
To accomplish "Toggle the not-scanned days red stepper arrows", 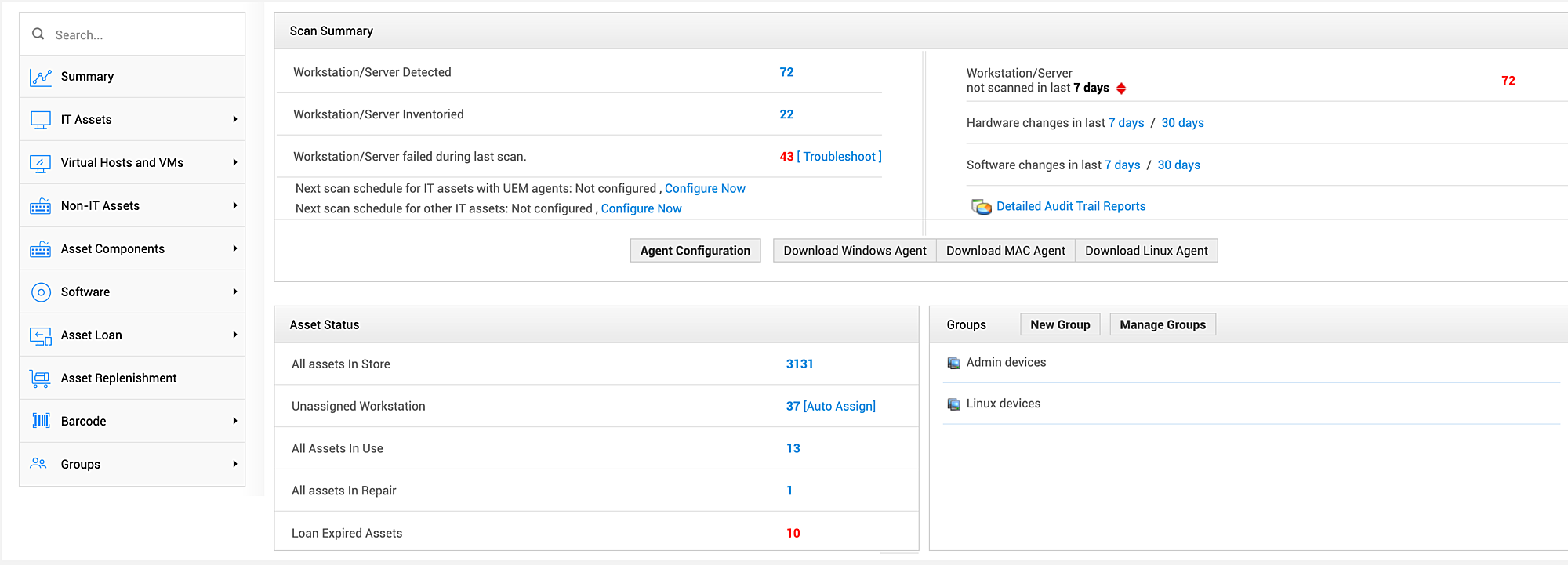I will coord(1121,89).
